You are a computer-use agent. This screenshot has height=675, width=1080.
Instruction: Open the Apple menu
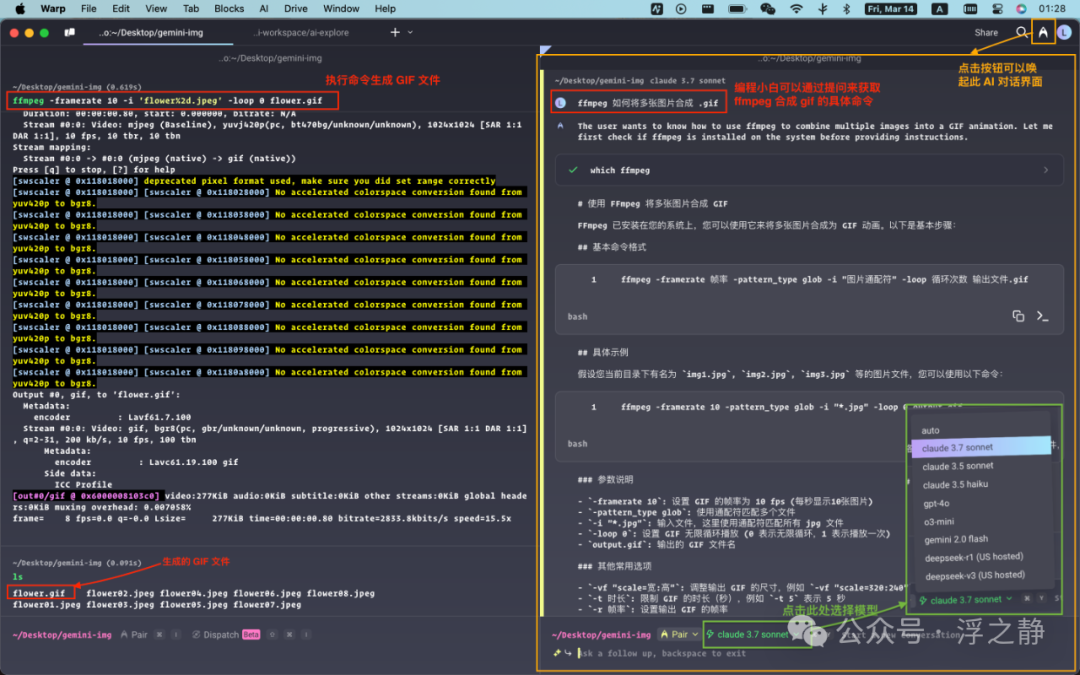click(20, 9)
